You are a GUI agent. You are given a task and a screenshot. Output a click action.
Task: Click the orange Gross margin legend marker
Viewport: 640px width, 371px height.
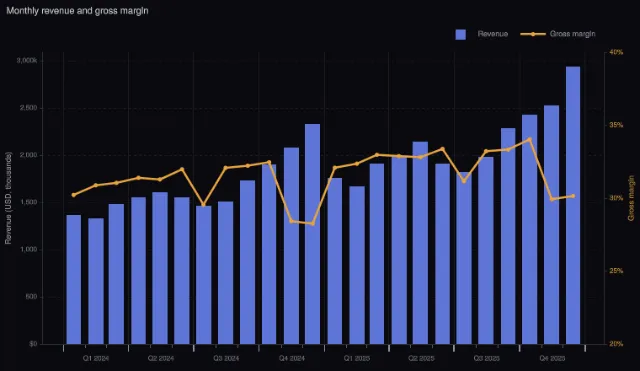coord(533,34)
